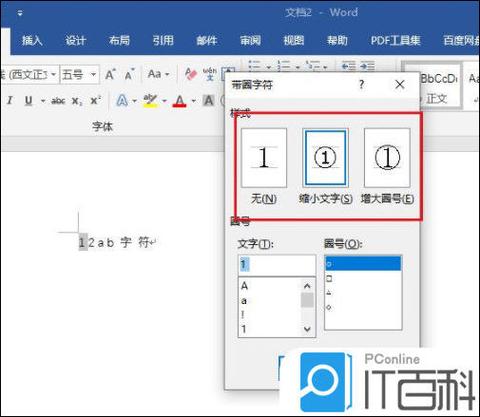Open the PDF工具集 ribbon tab
Viewport: 480px width, 417px height.
click(396, 41)
